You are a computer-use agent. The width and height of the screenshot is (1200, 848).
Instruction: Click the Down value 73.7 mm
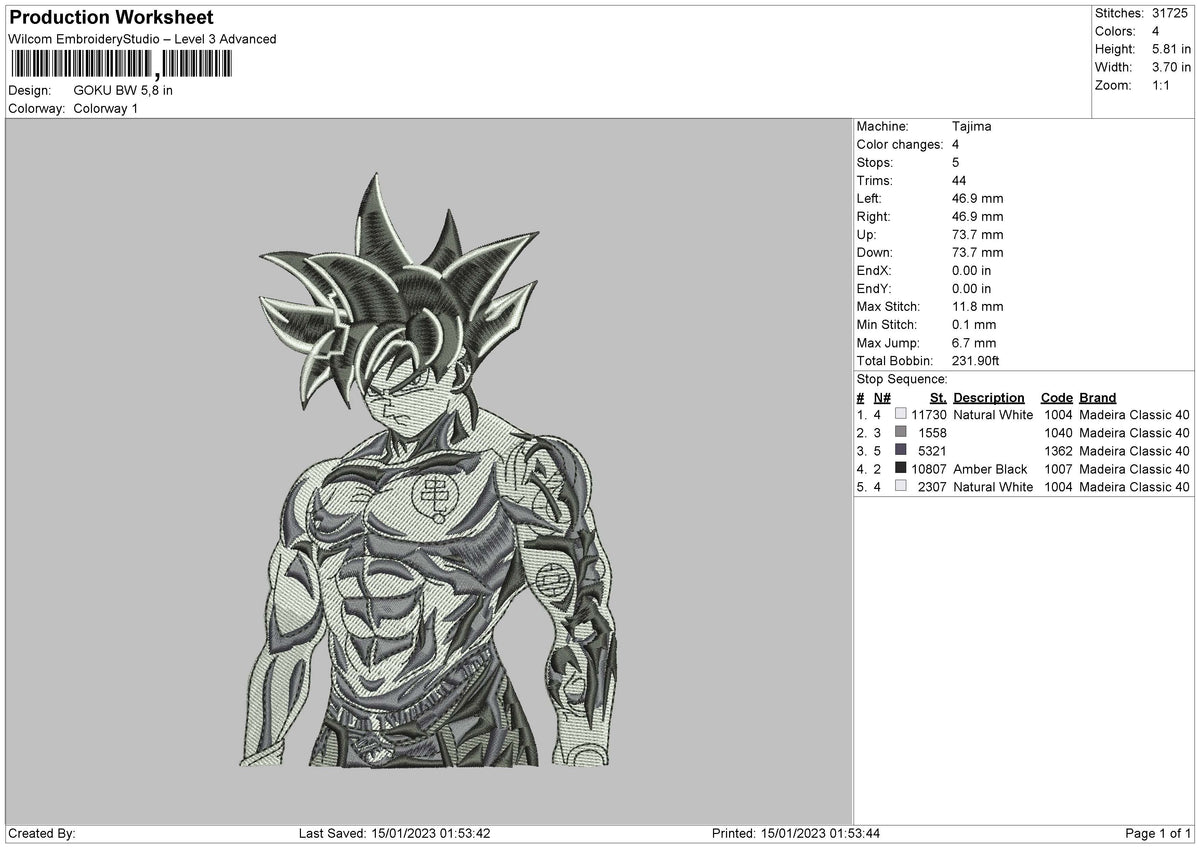978,252
